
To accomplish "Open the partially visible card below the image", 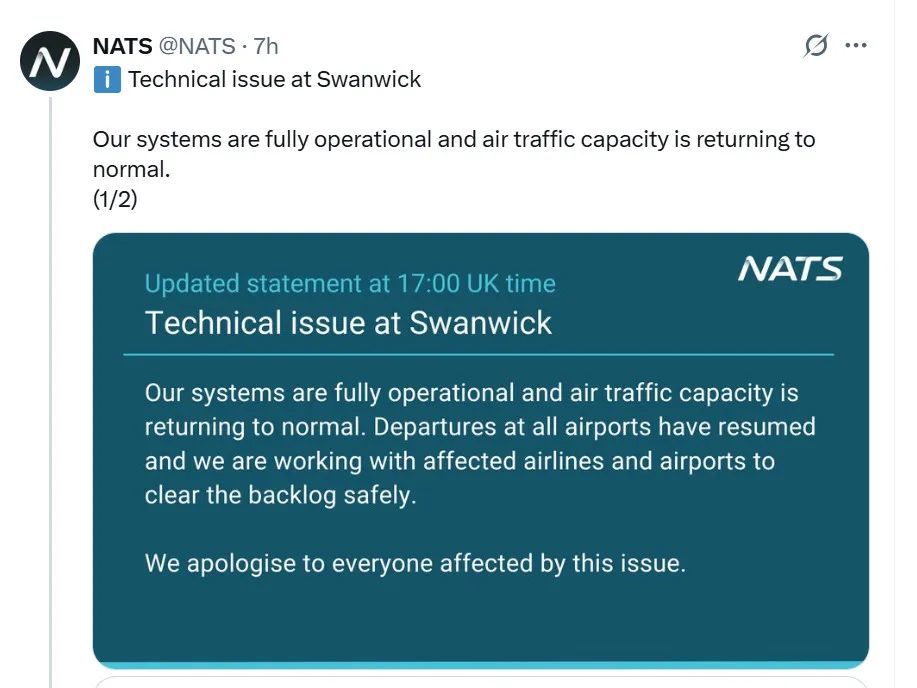I will coord(481,682).
